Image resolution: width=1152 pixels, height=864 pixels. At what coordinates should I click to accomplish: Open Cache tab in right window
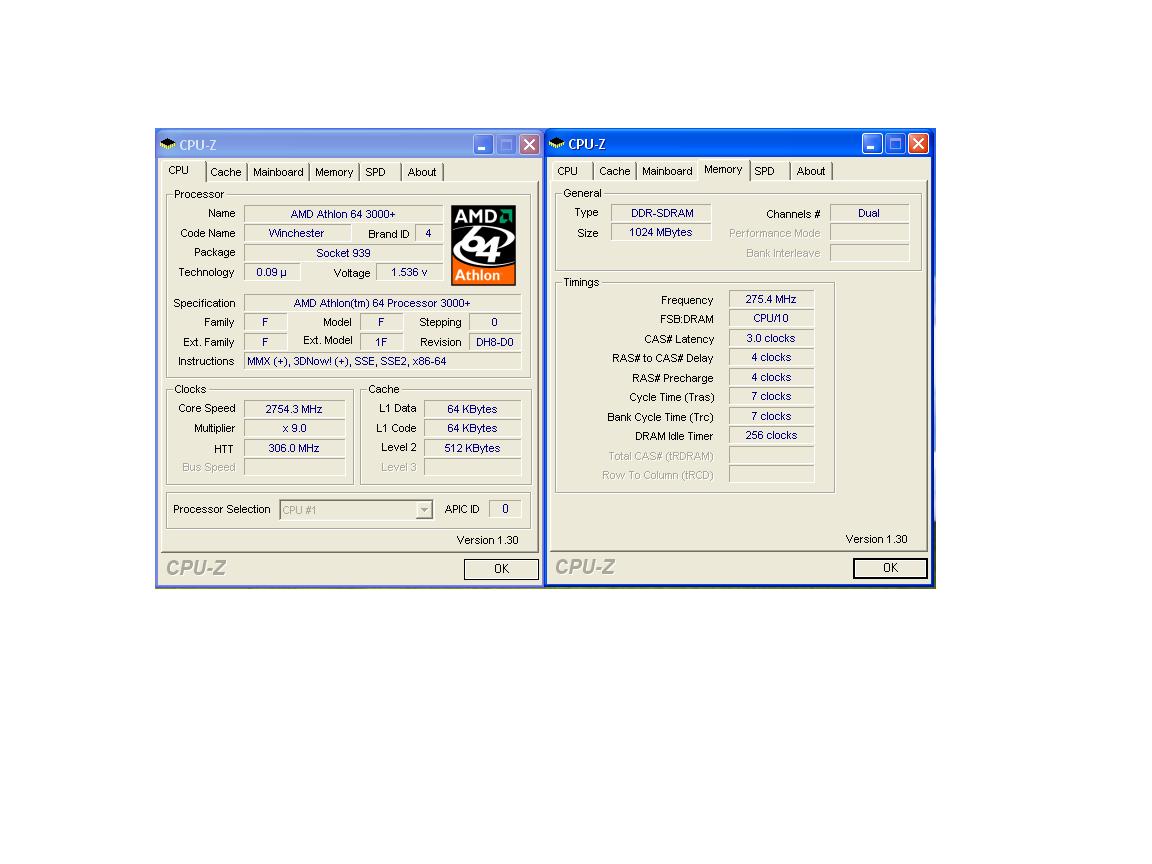tap(615, 171)
